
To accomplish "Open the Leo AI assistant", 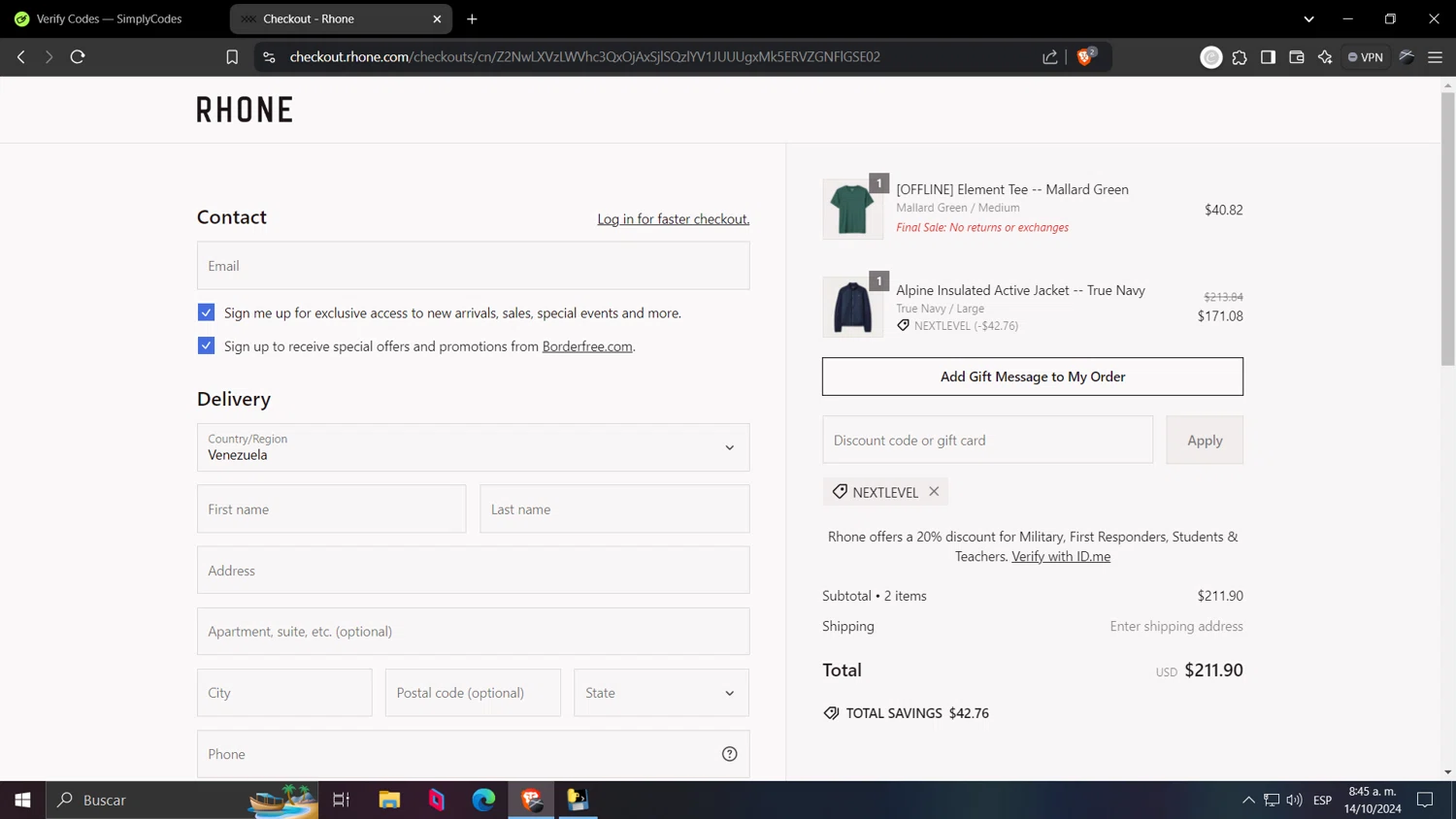I will (1325, 57).
